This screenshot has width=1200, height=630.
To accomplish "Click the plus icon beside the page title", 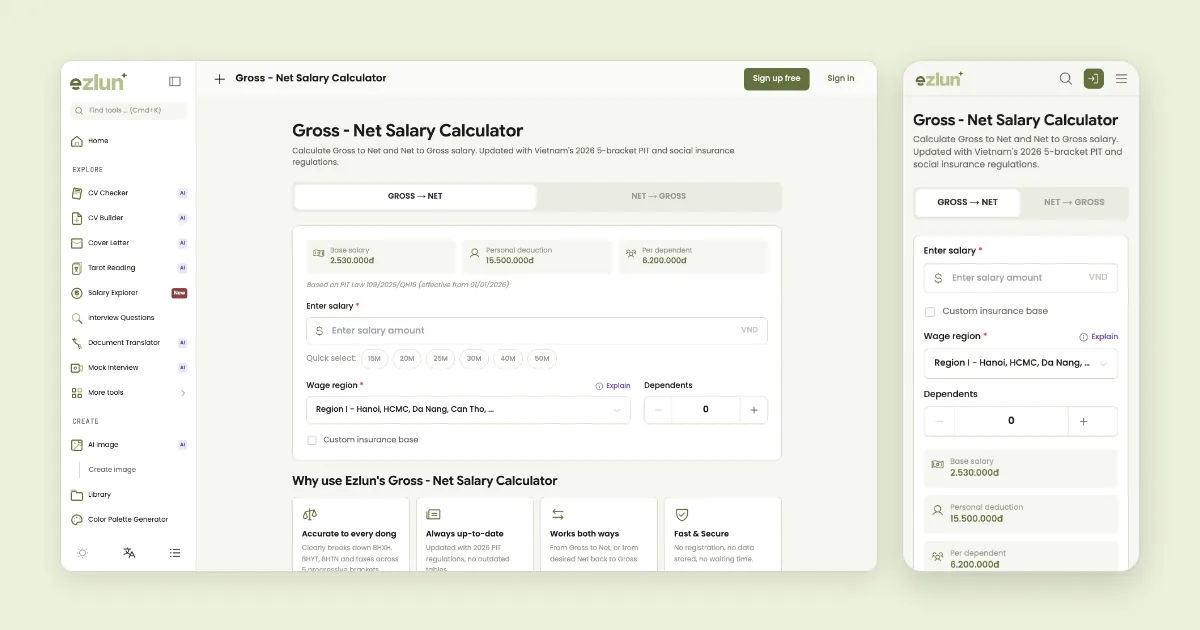I will point(220,79).
